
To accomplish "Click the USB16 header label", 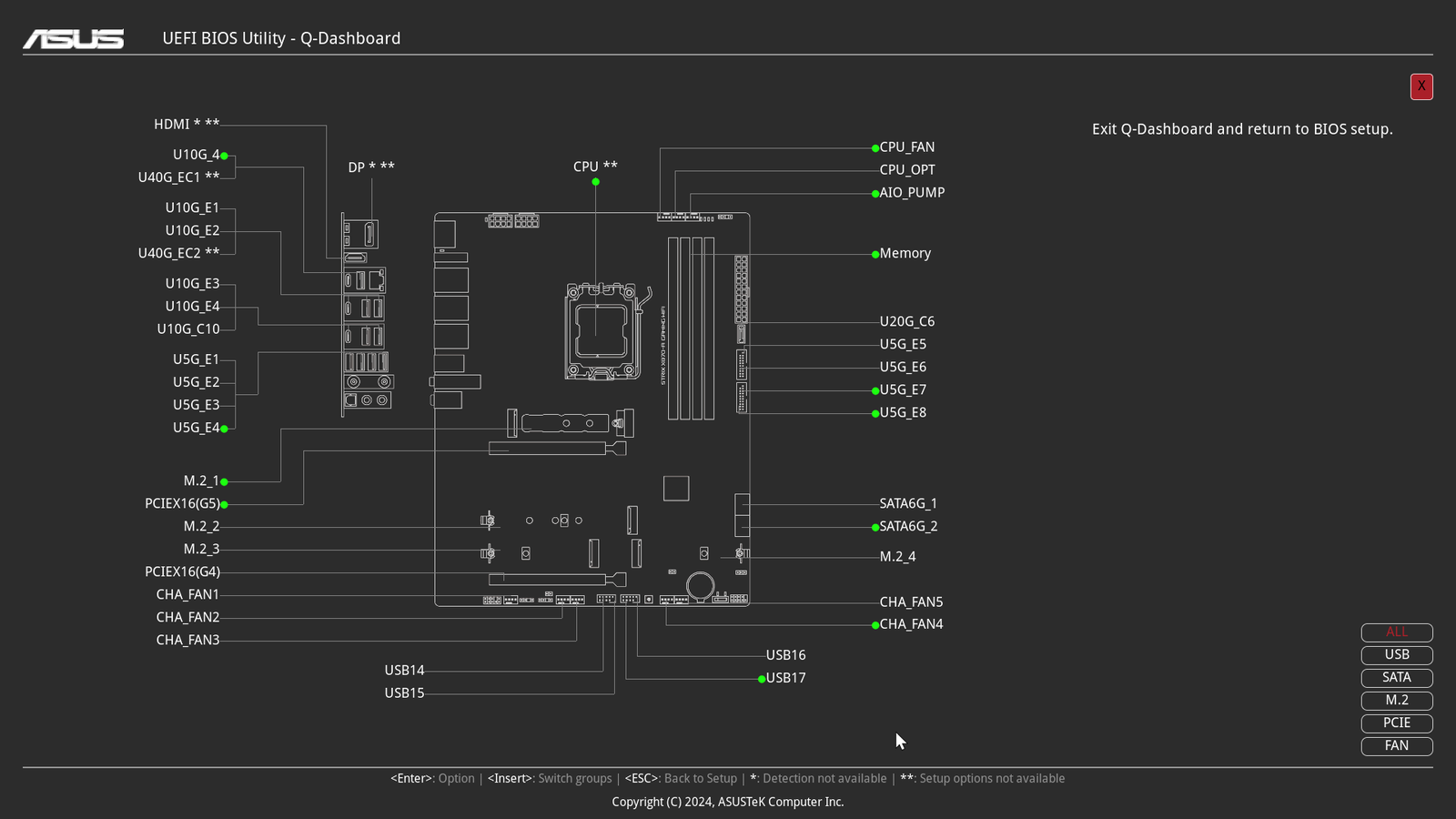I will [785, 655].
